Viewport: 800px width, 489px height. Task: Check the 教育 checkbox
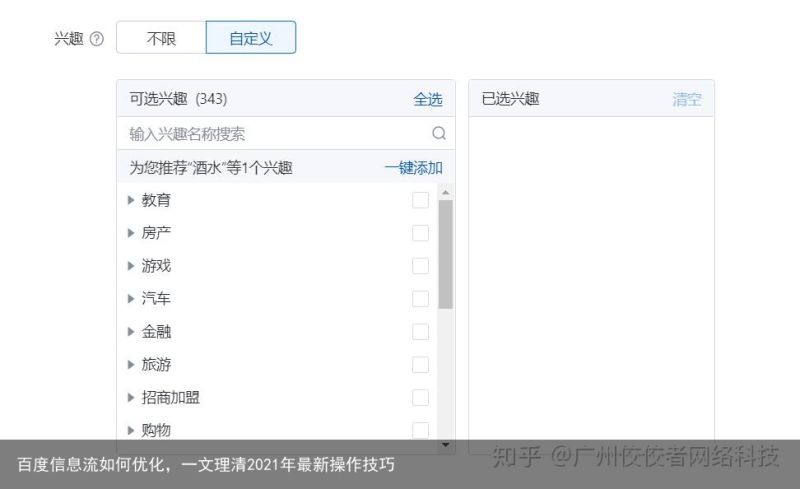[420, 200]
